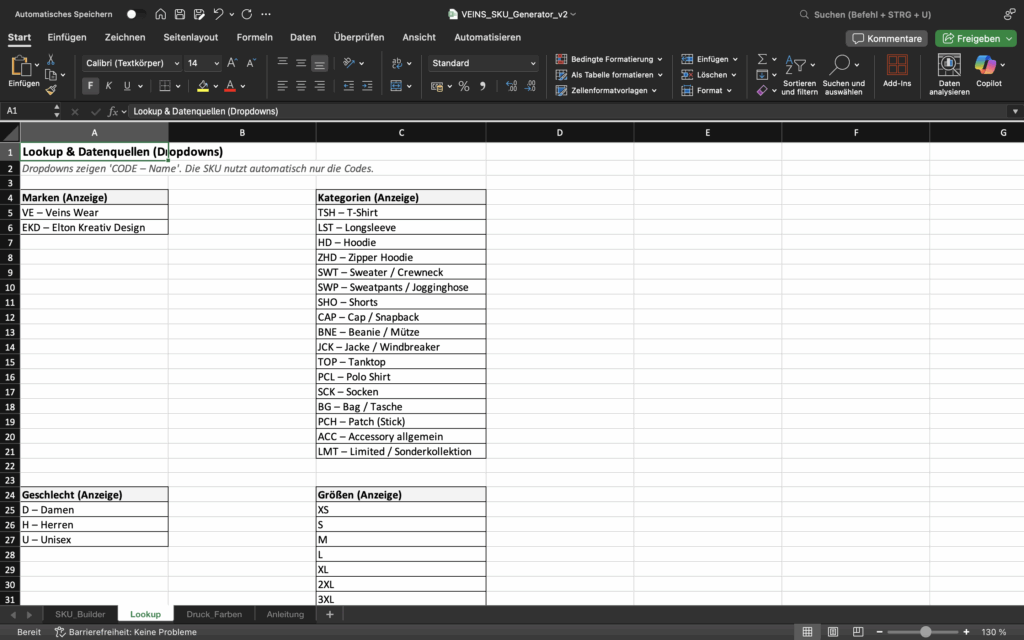
Task: Click the Format Painter brush icon
Action: point(51,90)
